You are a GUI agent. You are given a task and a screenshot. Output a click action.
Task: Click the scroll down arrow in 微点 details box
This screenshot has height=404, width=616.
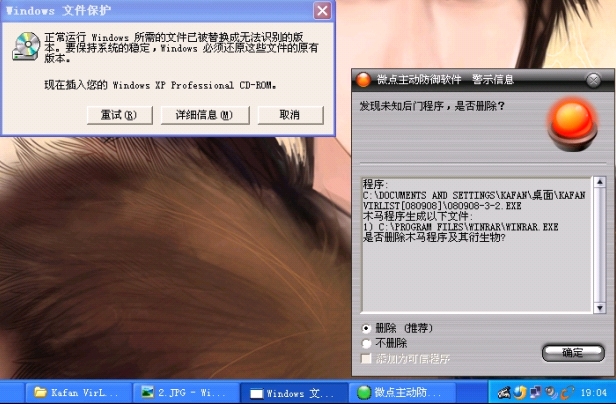click(599, 308)
